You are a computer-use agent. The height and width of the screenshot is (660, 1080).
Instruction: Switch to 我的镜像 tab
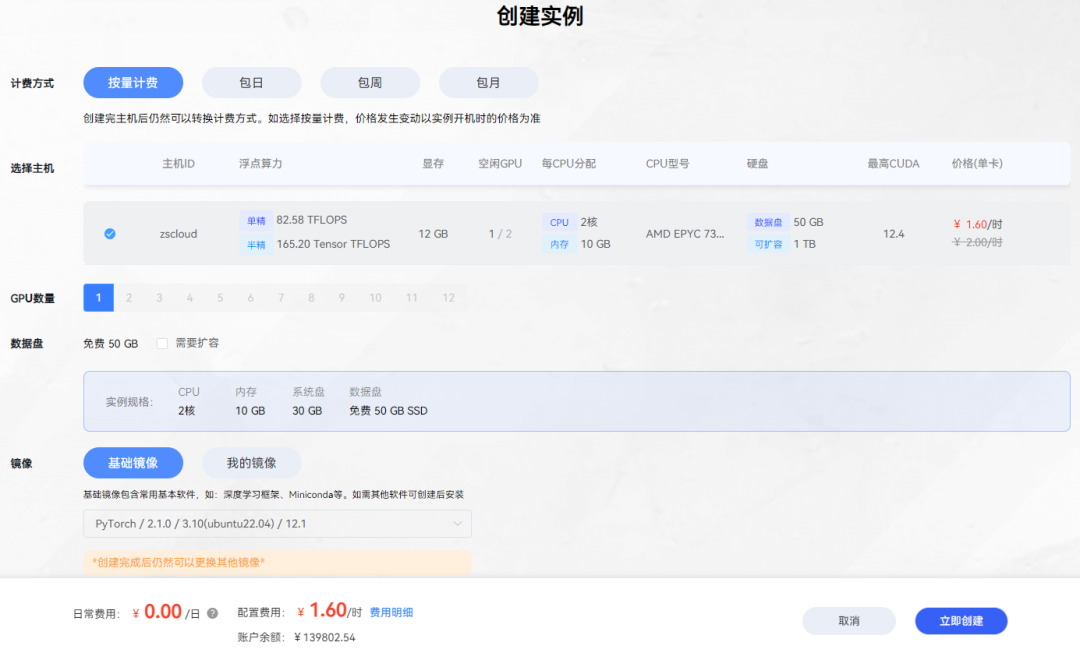pos(251,463)
